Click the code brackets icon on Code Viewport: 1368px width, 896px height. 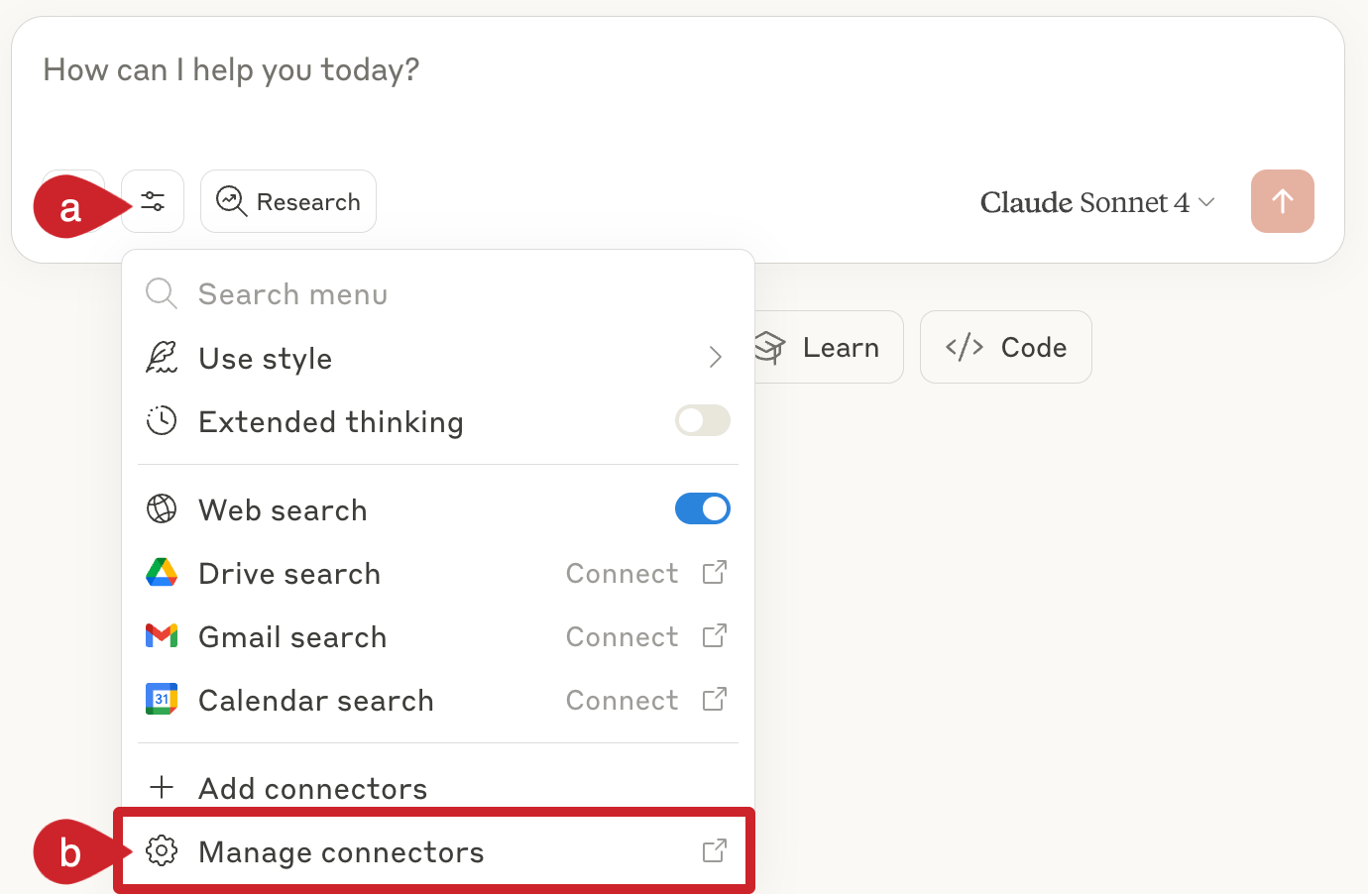point(965,347)
